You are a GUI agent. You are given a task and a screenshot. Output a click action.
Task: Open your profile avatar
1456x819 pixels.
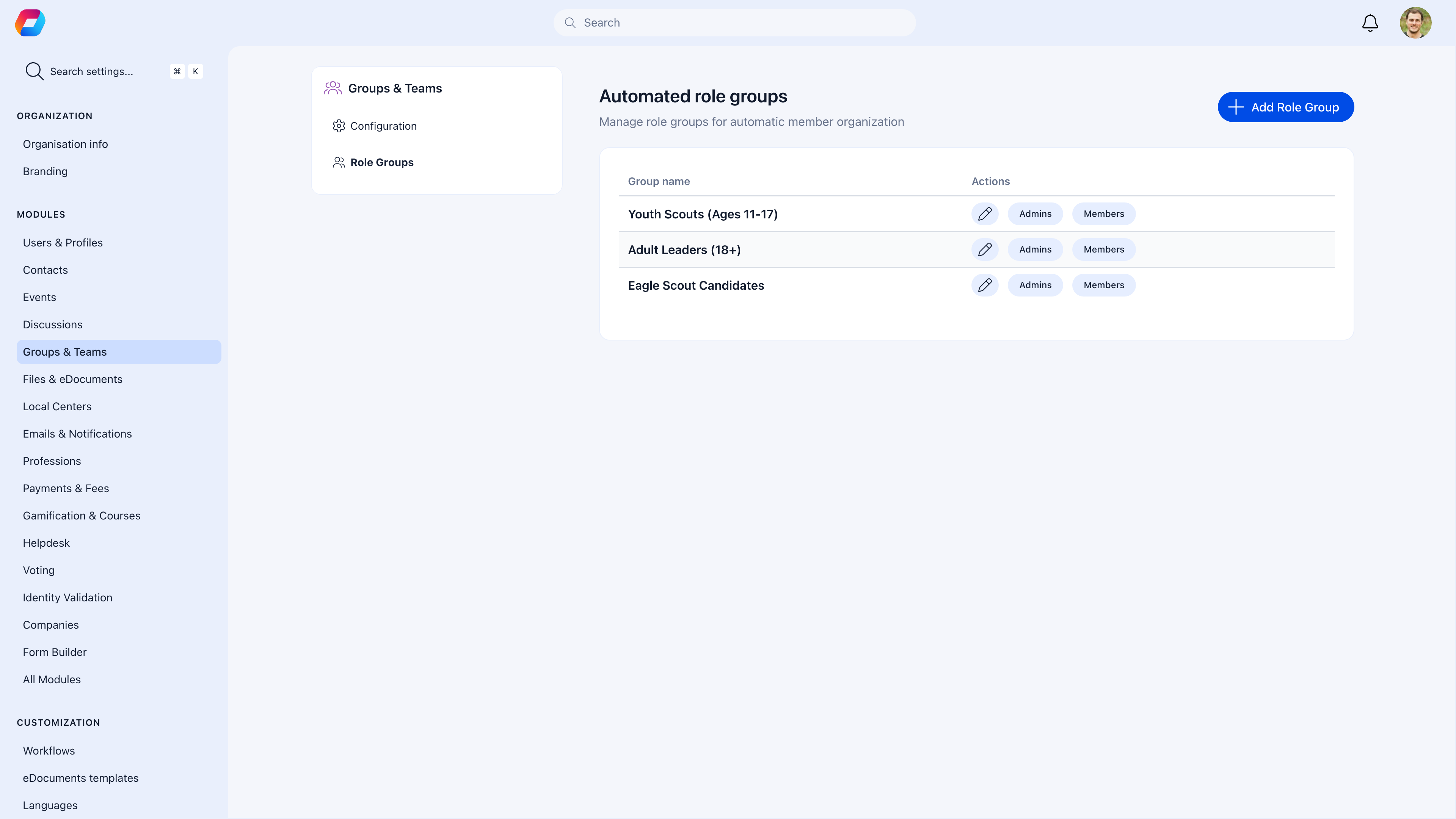pyautogui.click(x=1416, y=23)
